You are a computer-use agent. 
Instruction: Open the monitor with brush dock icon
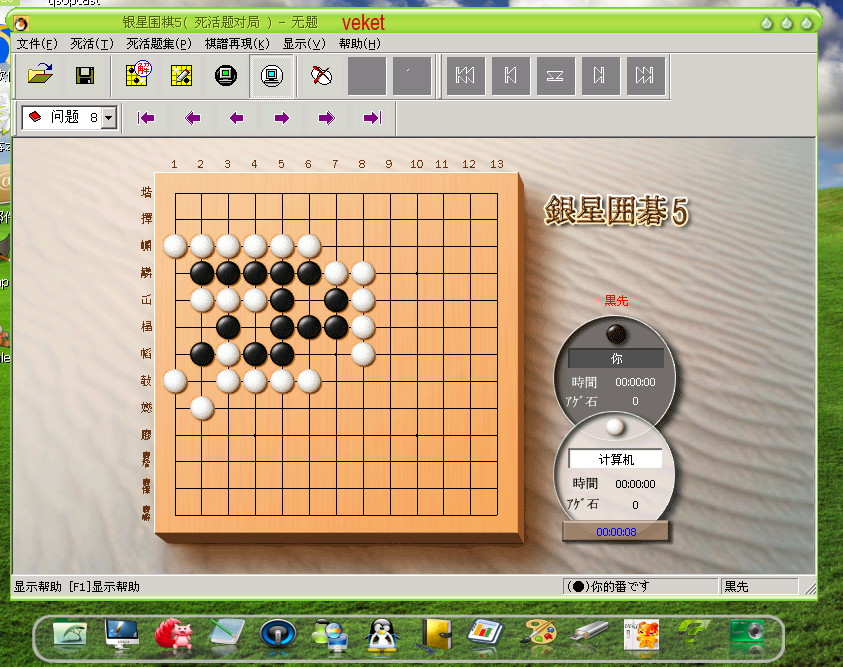pos(122,634)
